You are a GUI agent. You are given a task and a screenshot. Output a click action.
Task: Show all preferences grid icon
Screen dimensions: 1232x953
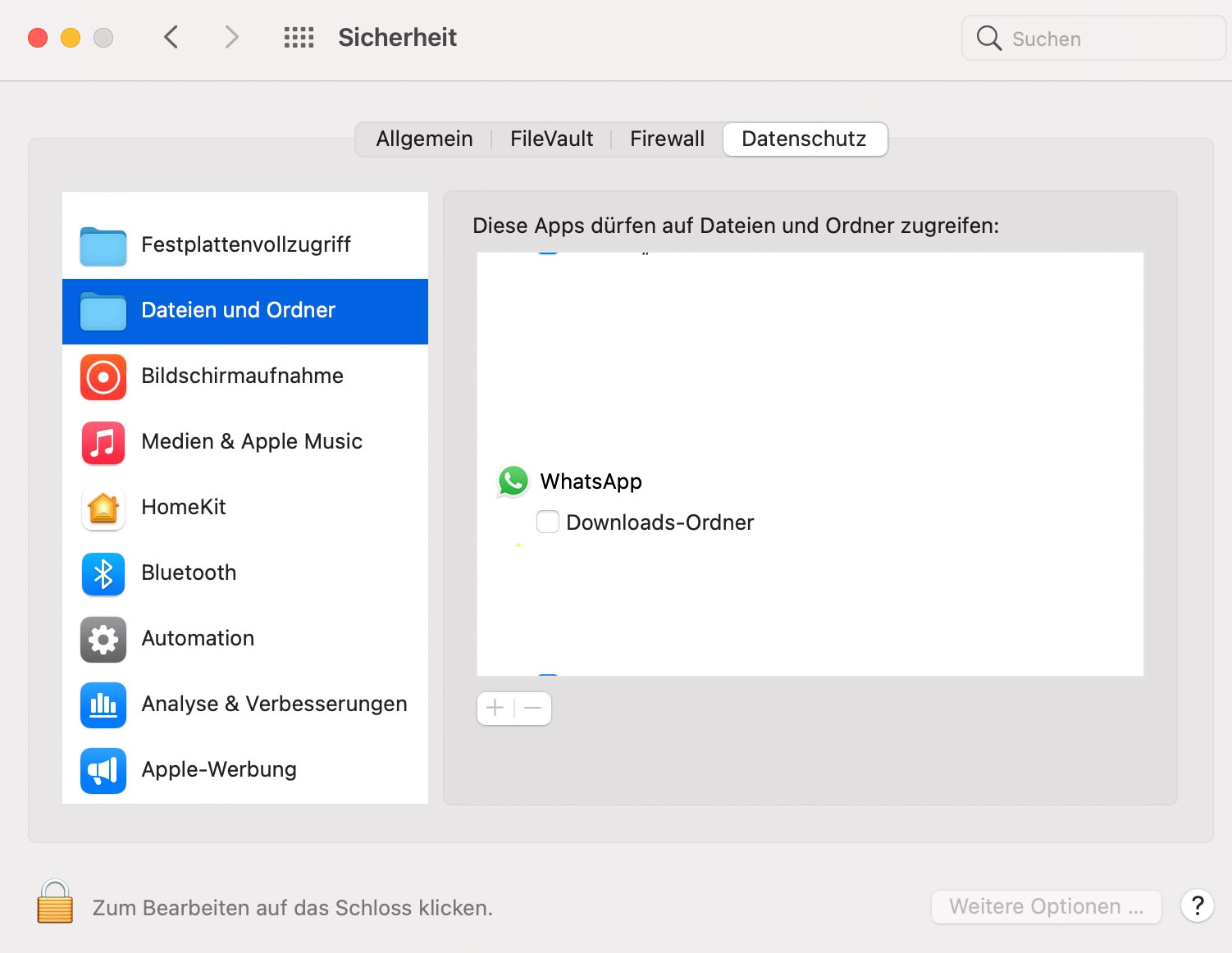click(299, 38)
